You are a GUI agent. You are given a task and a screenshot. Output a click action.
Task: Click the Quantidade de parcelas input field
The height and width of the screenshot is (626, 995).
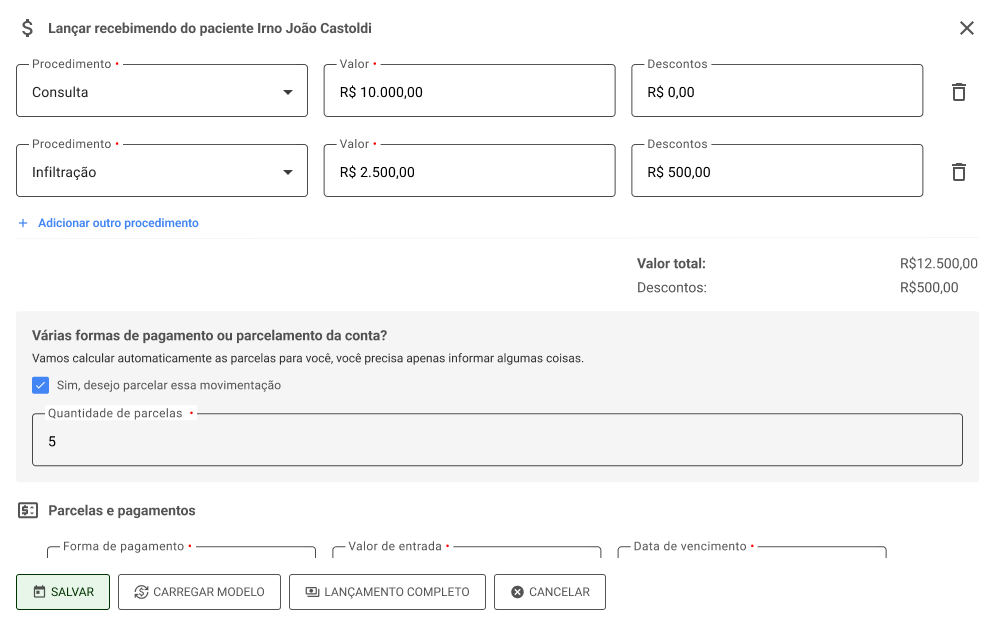pos(497,440)
